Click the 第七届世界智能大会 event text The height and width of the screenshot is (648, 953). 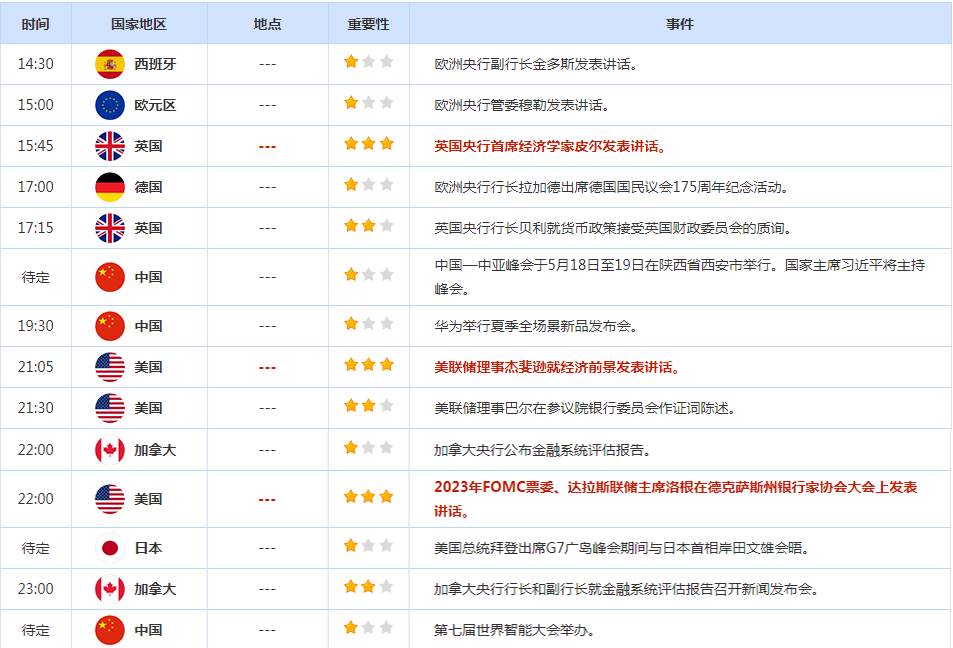tap(515, 630)
